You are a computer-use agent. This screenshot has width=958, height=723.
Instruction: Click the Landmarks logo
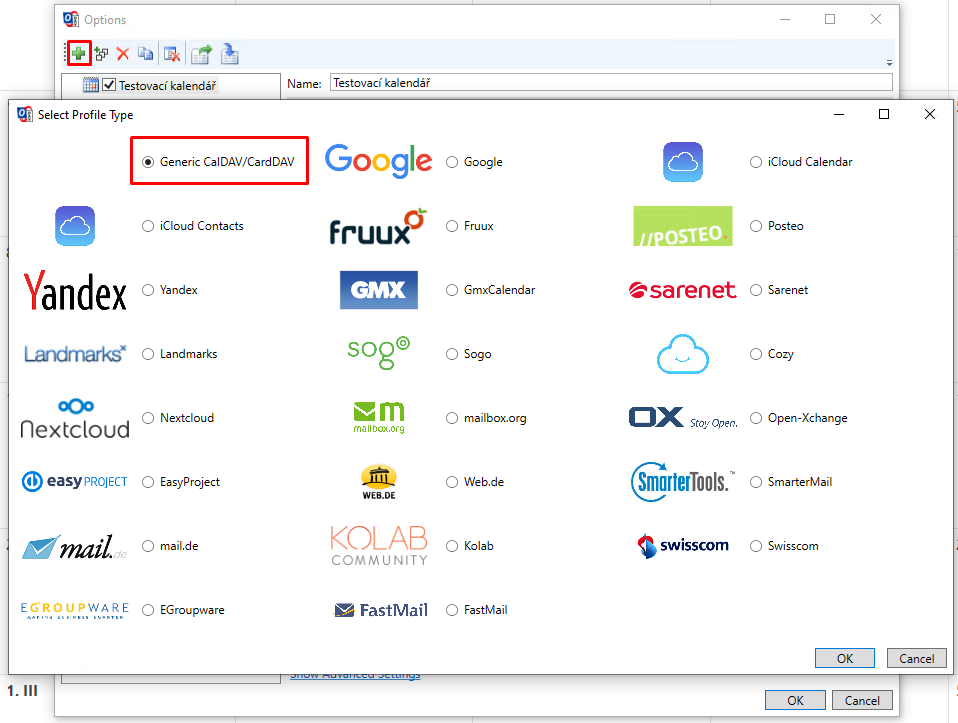coord(75,354)
